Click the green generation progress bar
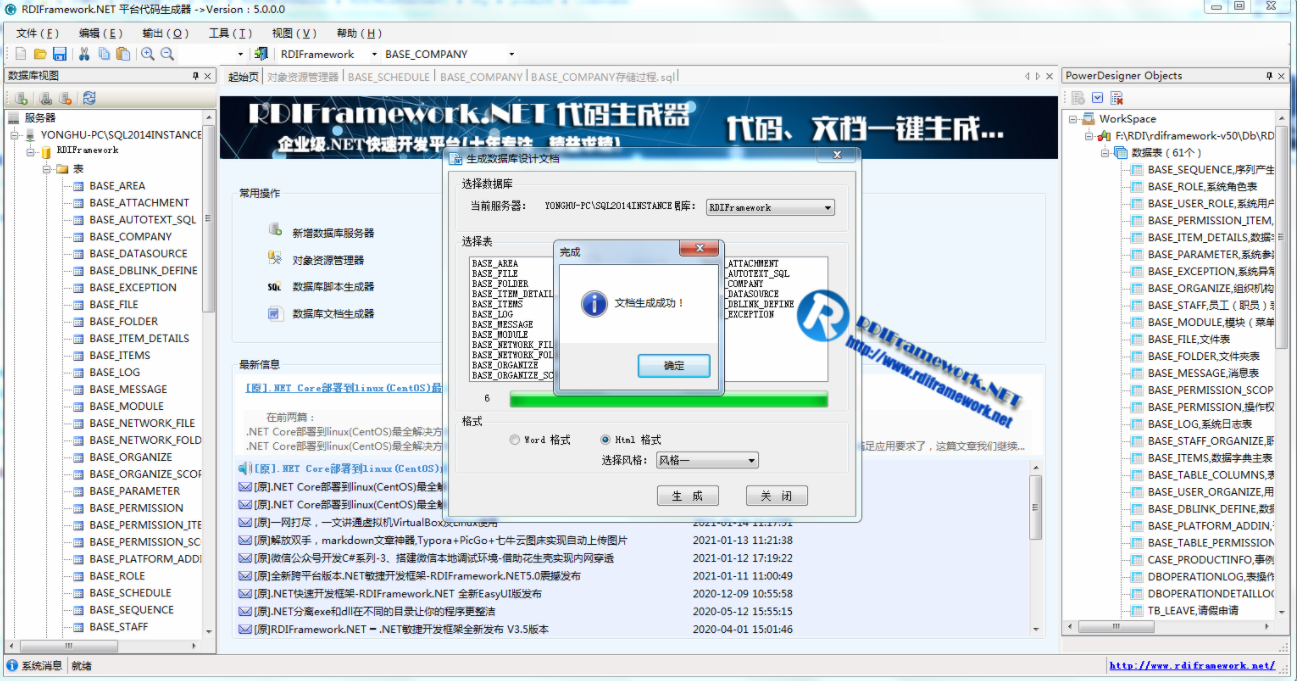This screenshot has height=681, width=1297. tap(668, 399)
